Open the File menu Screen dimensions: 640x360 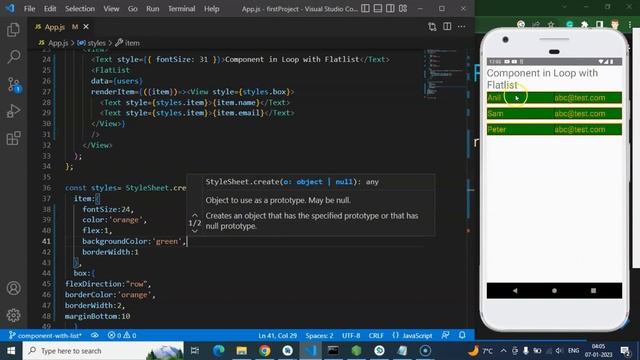pos(29,9)
